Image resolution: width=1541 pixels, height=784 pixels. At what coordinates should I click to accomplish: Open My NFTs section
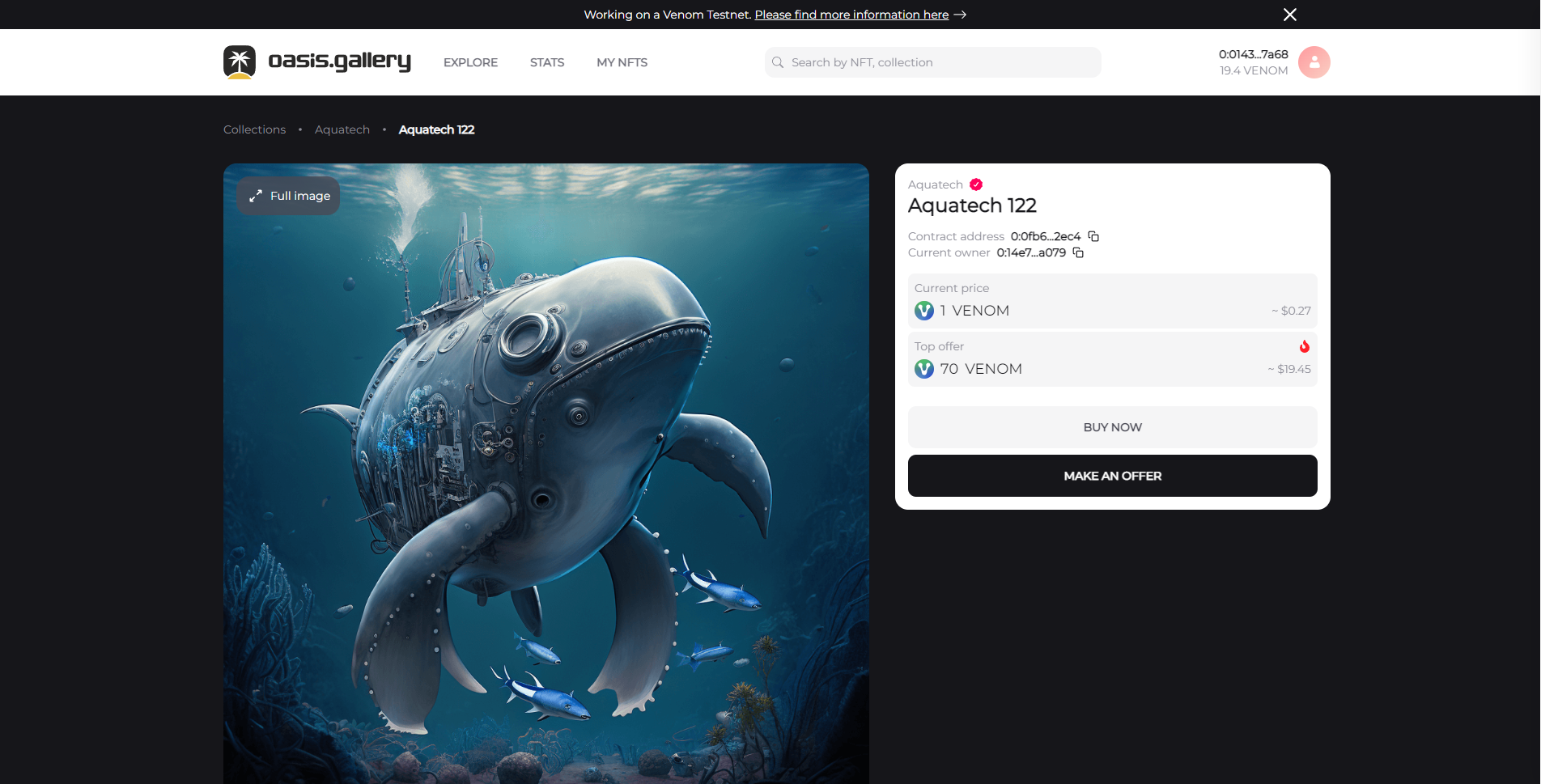point(622,62)
